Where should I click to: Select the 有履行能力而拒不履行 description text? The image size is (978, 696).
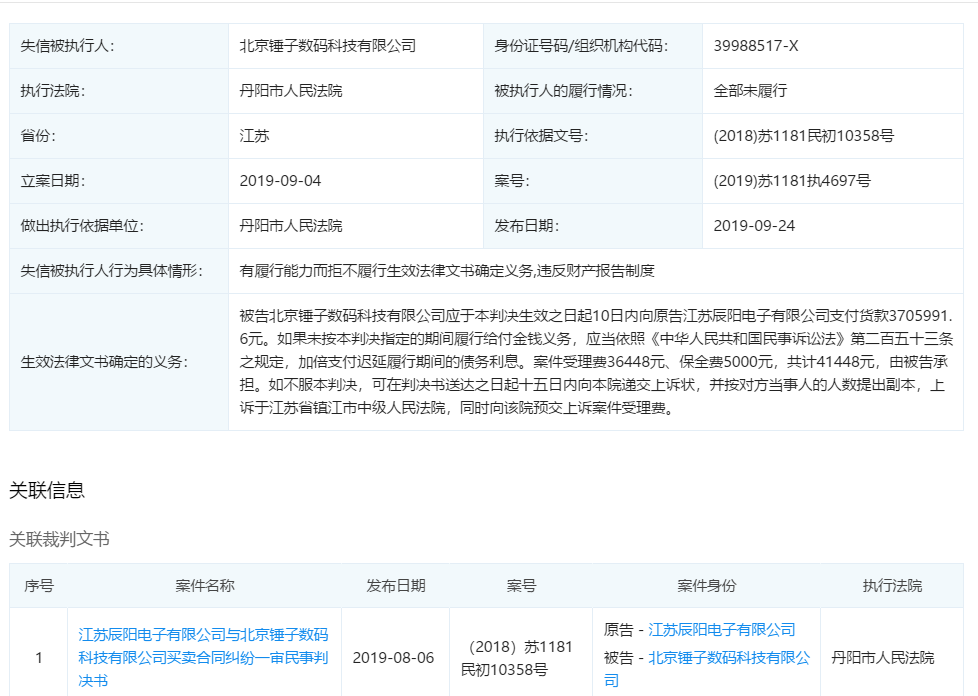pyautogui.click(x=447, y=271)
